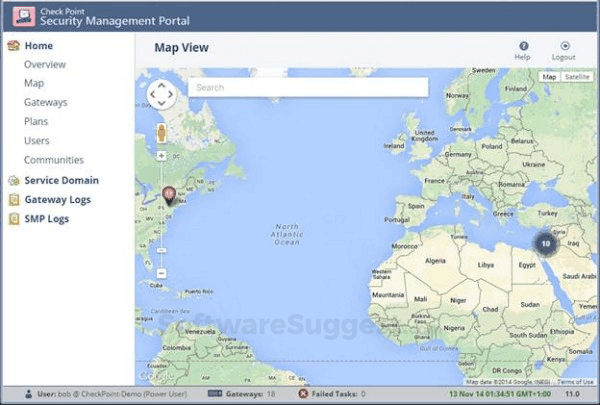Click the date and time in status bar

click(500, 394)
